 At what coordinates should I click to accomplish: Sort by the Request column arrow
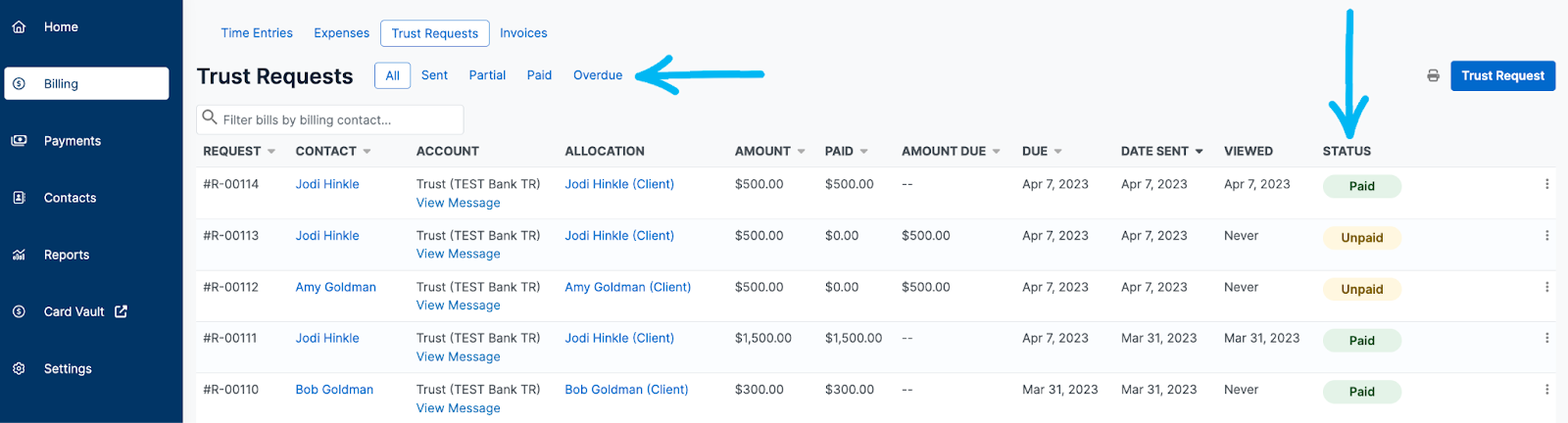[271, 152]
